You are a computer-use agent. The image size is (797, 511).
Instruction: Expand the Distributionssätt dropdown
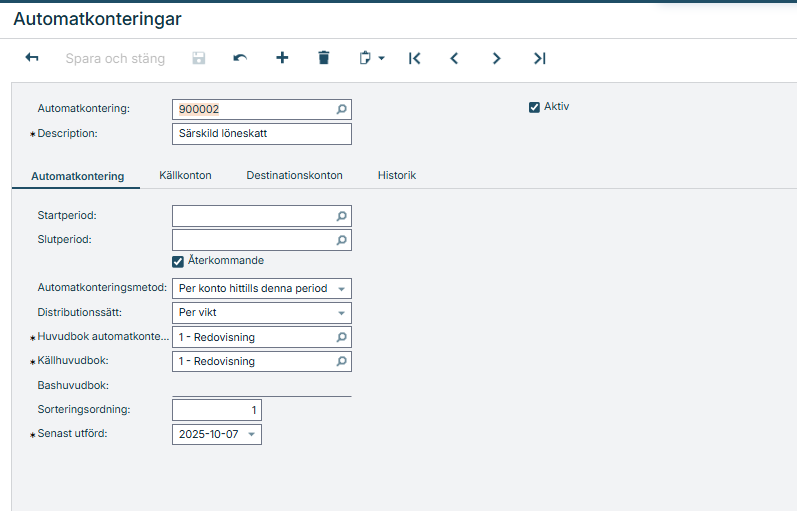341,313
